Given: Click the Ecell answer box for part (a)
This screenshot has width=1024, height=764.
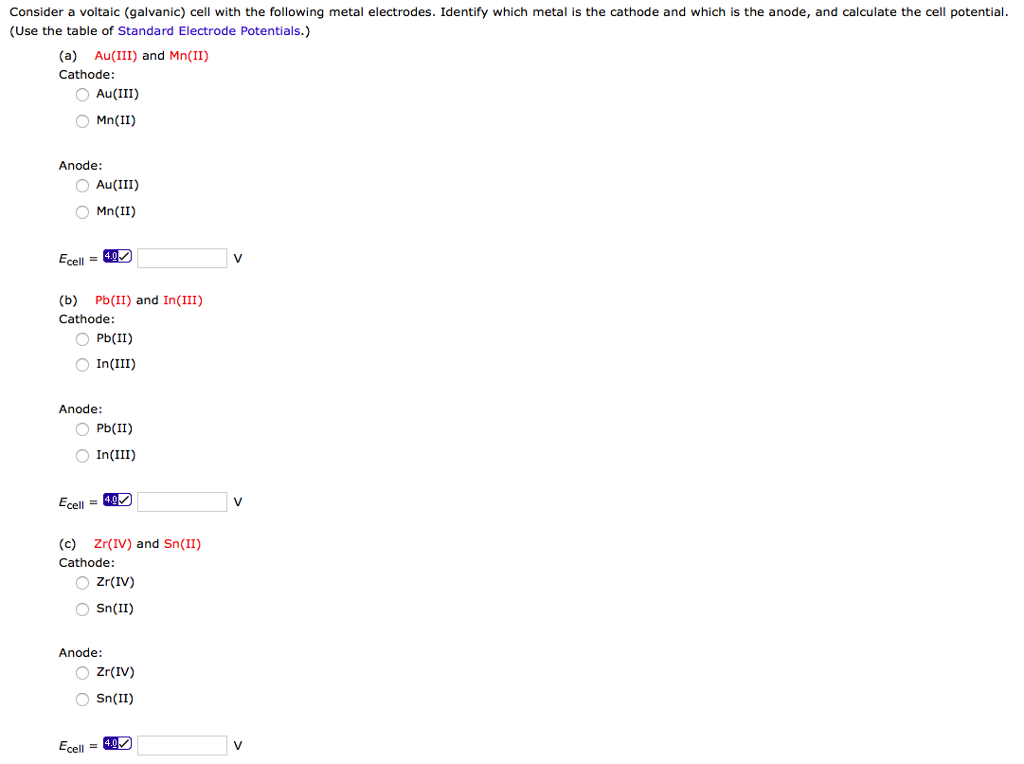Looking at the screenshot, I should click(x=182, y=257).
